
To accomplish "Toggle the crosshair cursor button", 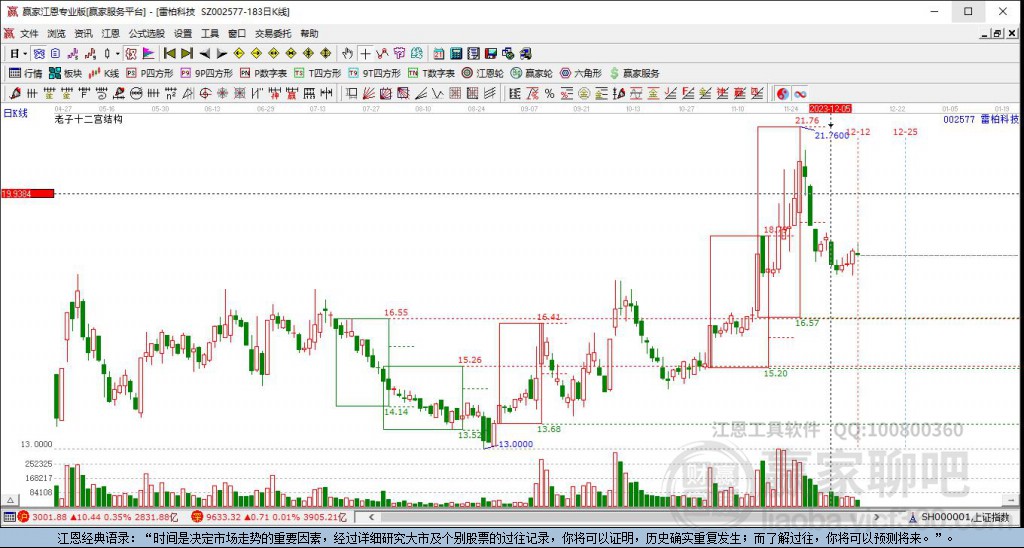I will pos(365,54).
